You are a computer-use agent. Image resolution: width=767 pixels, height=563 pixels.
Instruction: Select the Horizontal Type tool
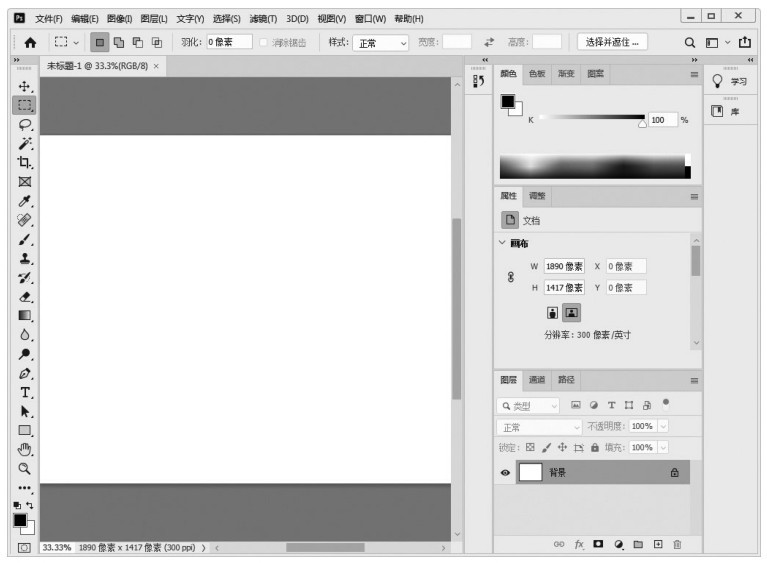[x=25, y=392]
